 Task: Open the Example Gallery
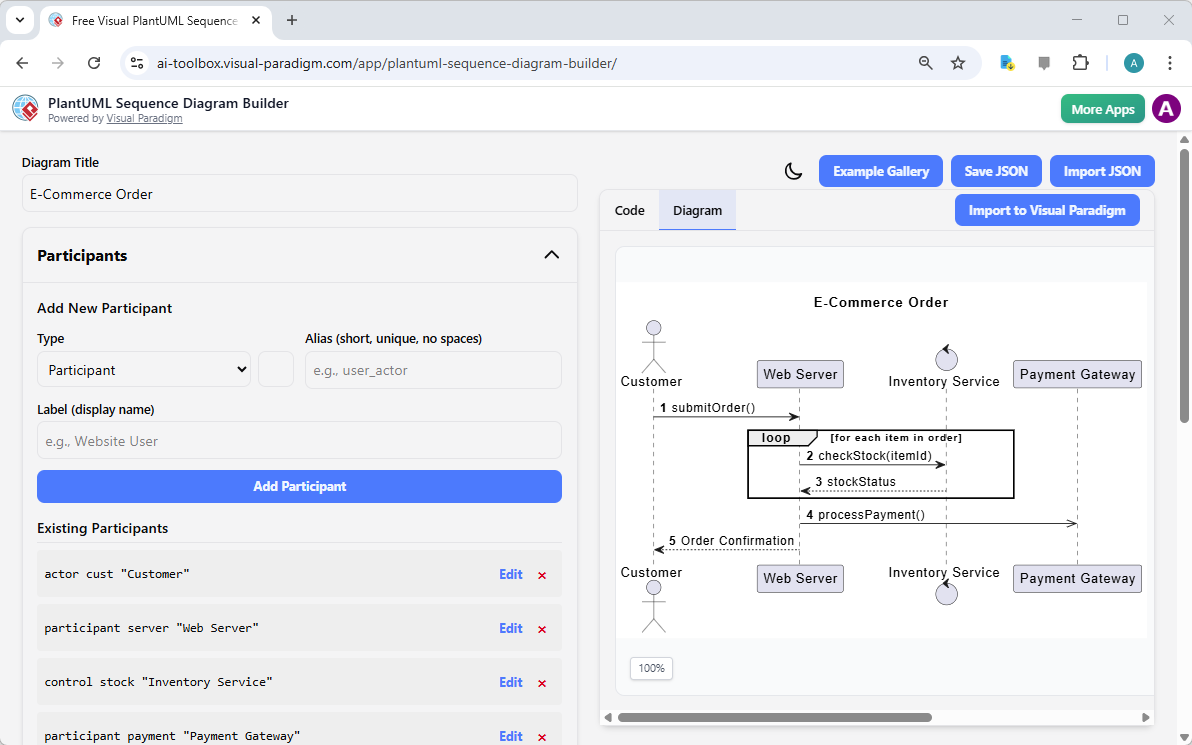(880, 171)
